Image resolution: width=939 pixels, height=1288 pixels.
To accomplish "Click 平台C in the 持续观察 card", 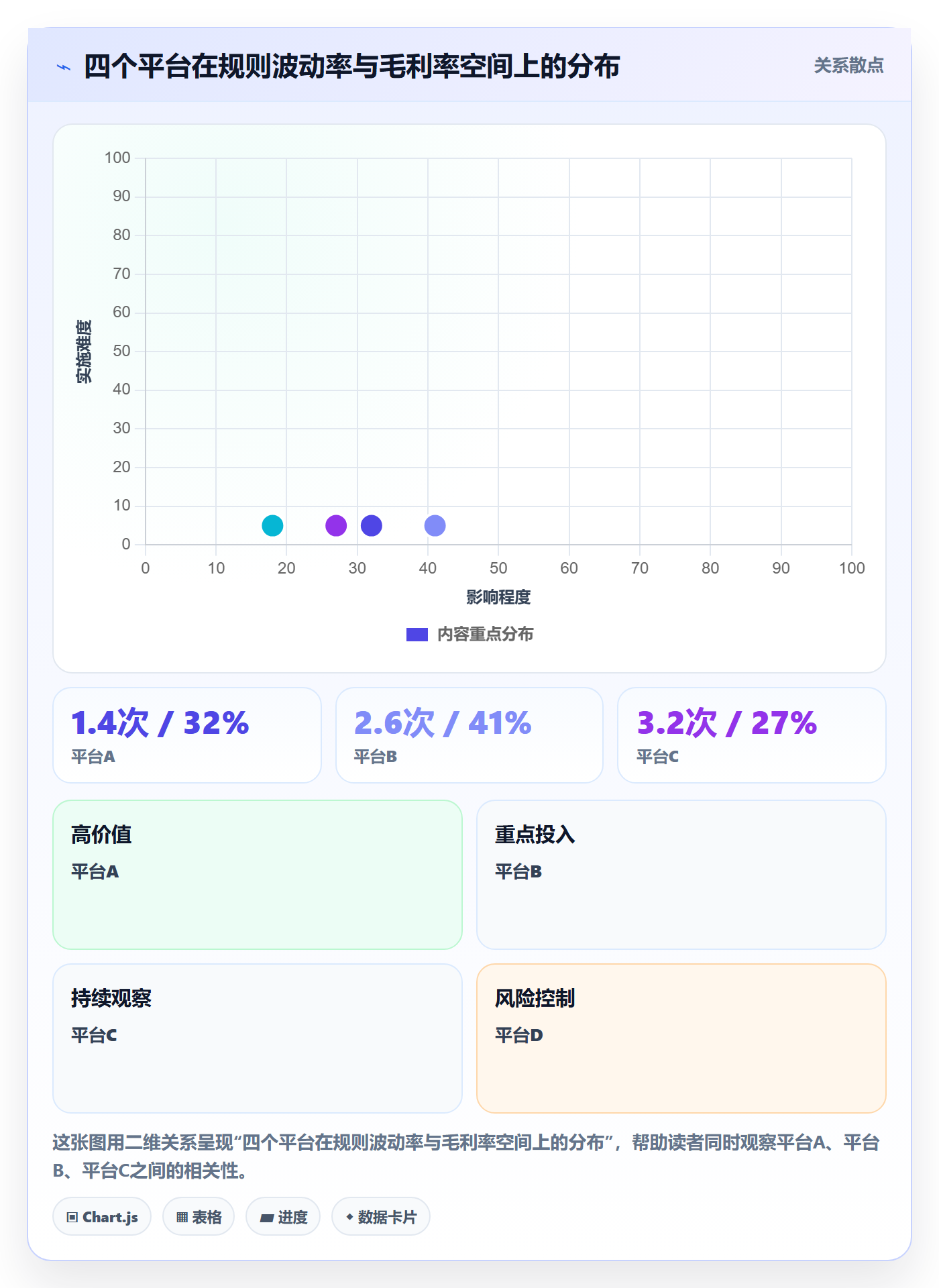I will tap(94, 1035).
